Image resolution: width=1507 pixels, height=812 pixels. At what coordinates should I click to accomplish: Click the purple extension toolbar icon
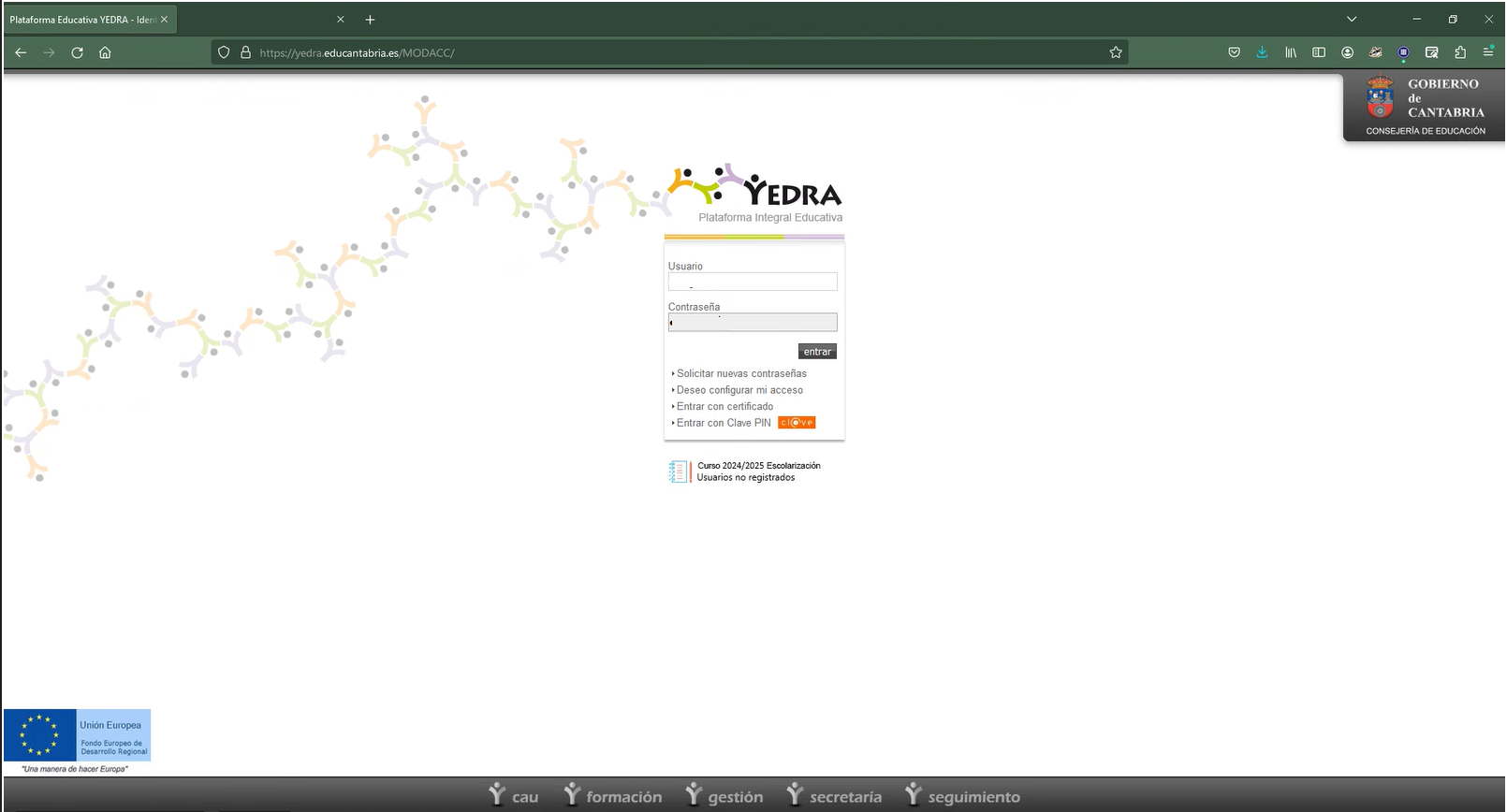(1403, 52)
